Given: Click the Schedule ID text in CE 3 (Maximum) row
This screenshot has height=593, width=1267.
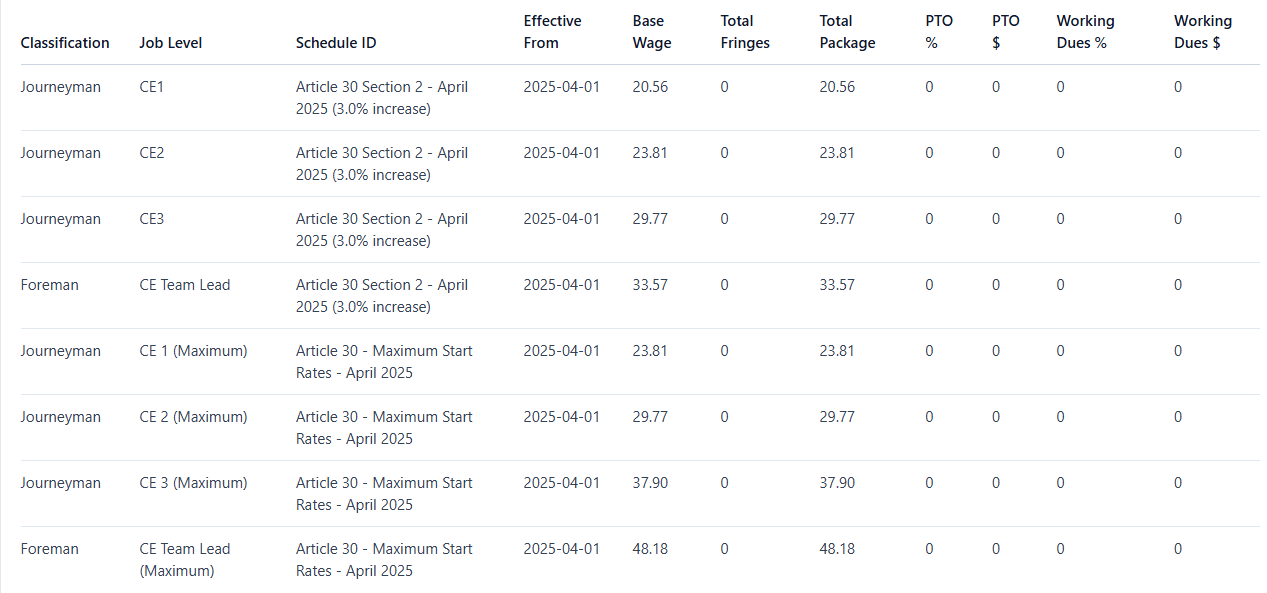Looking at the screenshot, I should tap(384, 494).
